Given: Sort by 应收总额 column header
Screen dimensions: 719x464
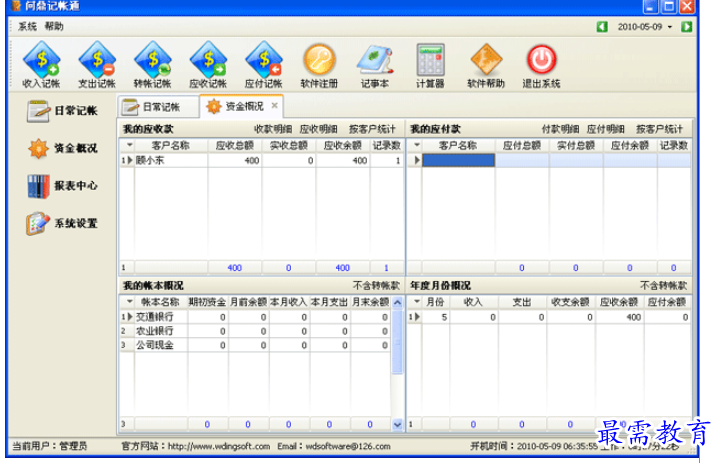Looking at the screenshot, I should tap(235, 146).
